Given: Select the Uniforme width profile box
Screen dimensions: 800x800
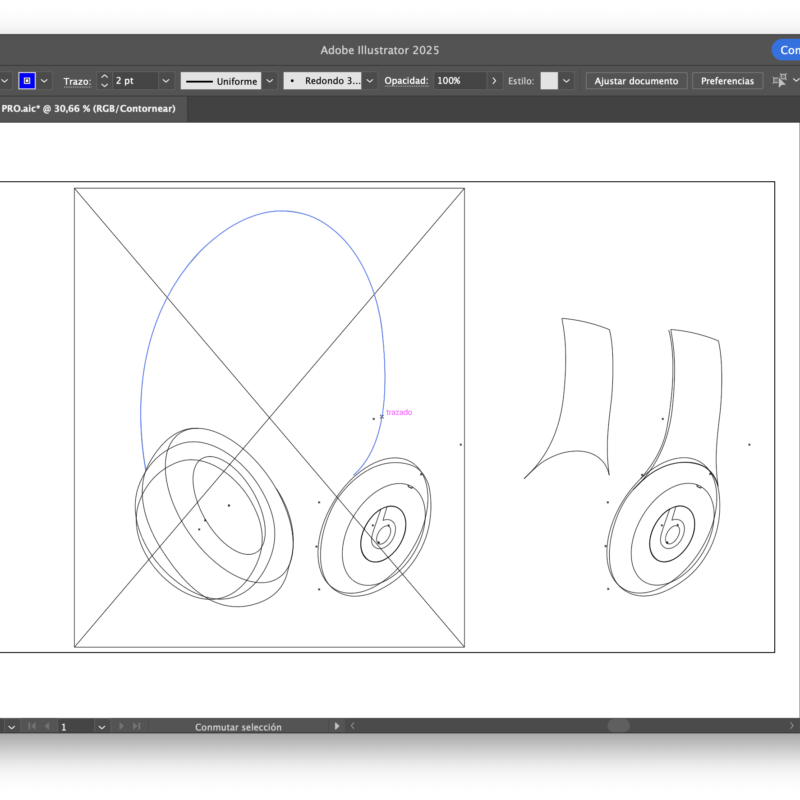Looking at the screenshot, I should (219, 81).
